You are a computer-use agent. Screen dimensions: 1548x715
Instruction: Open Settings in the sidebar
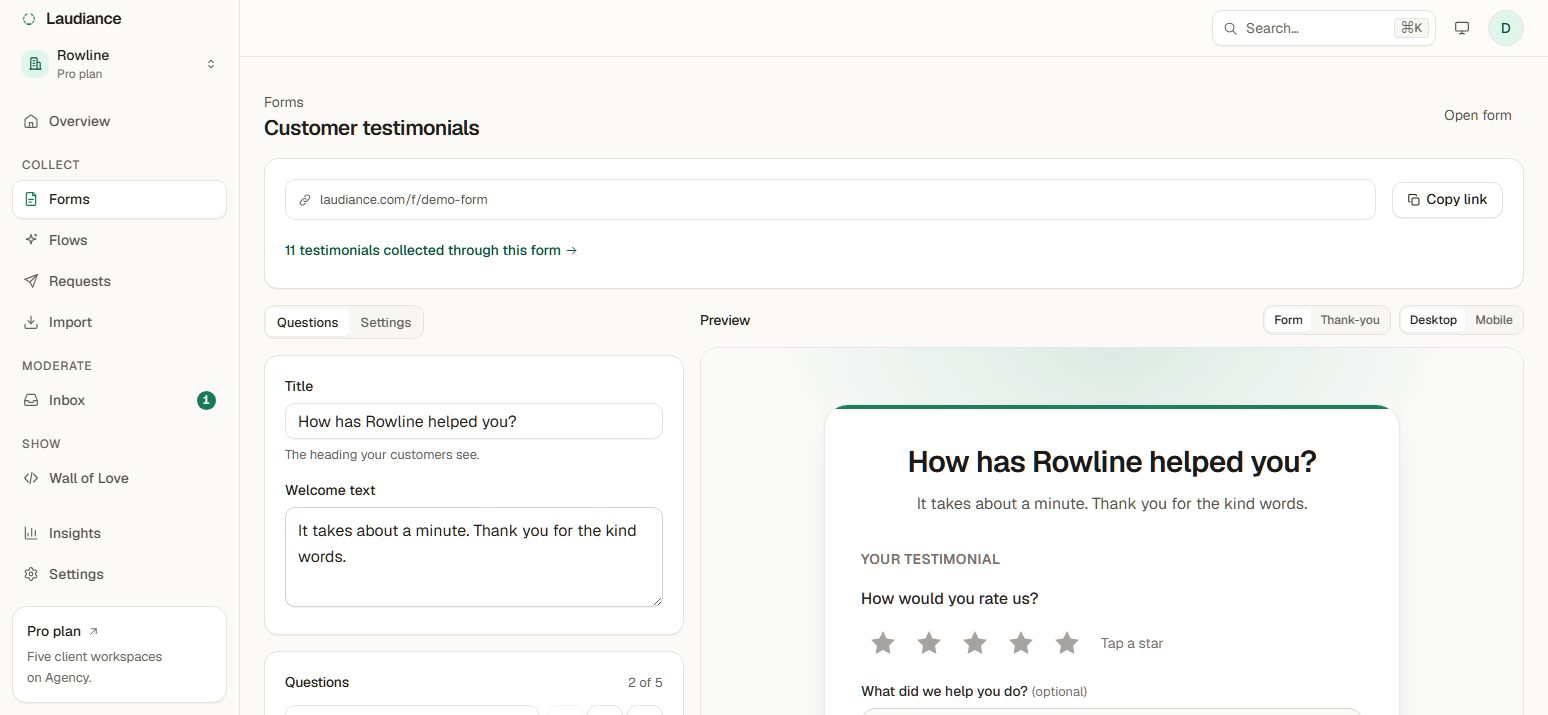pyautogui.click(x=119, y=574)
